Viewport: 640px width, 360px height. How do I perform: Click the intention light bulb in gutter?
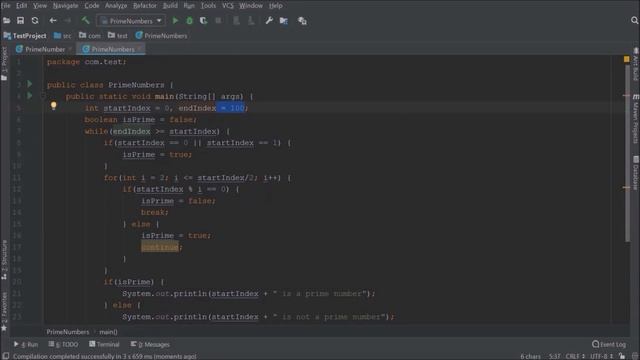click(x=53, y=106)
